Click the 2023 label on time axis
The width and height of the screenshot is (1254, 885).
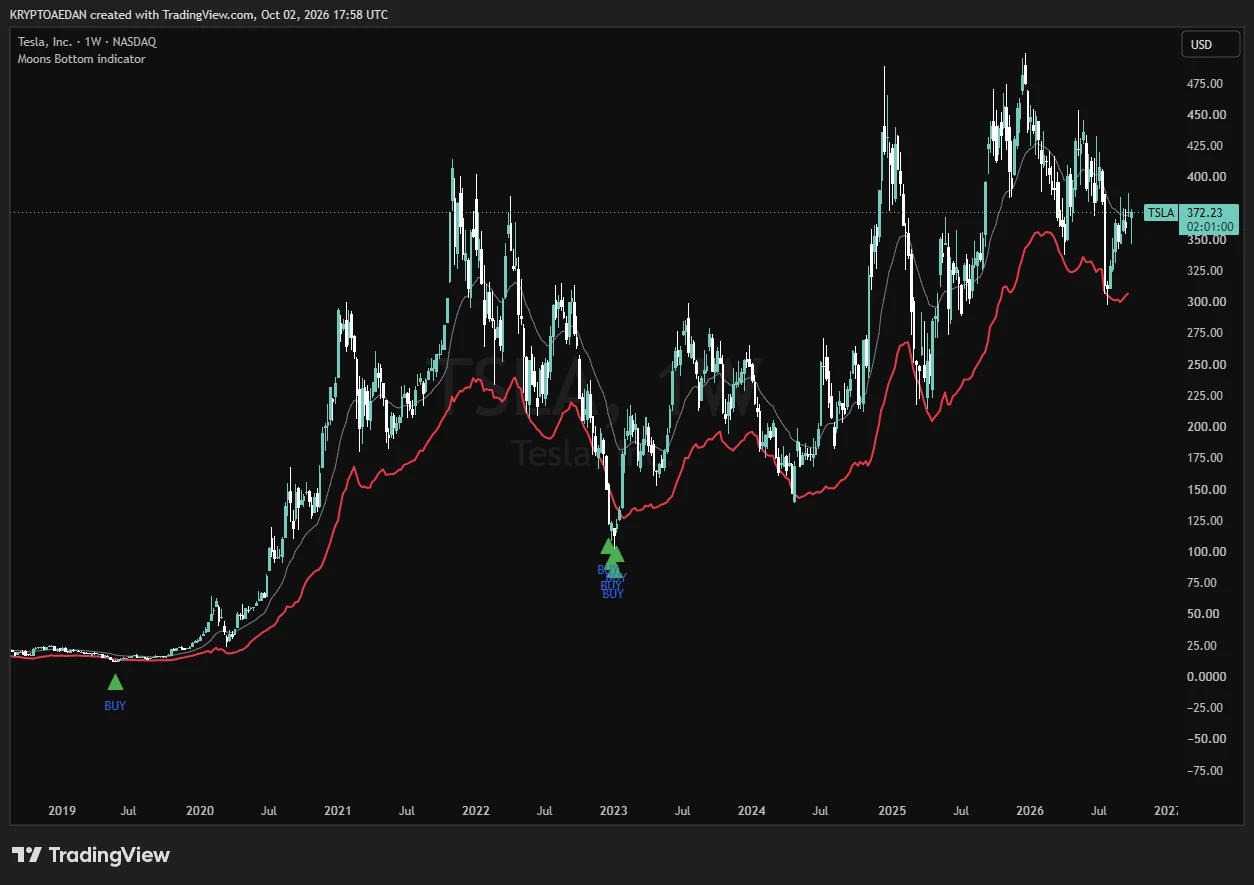(613, 811)
